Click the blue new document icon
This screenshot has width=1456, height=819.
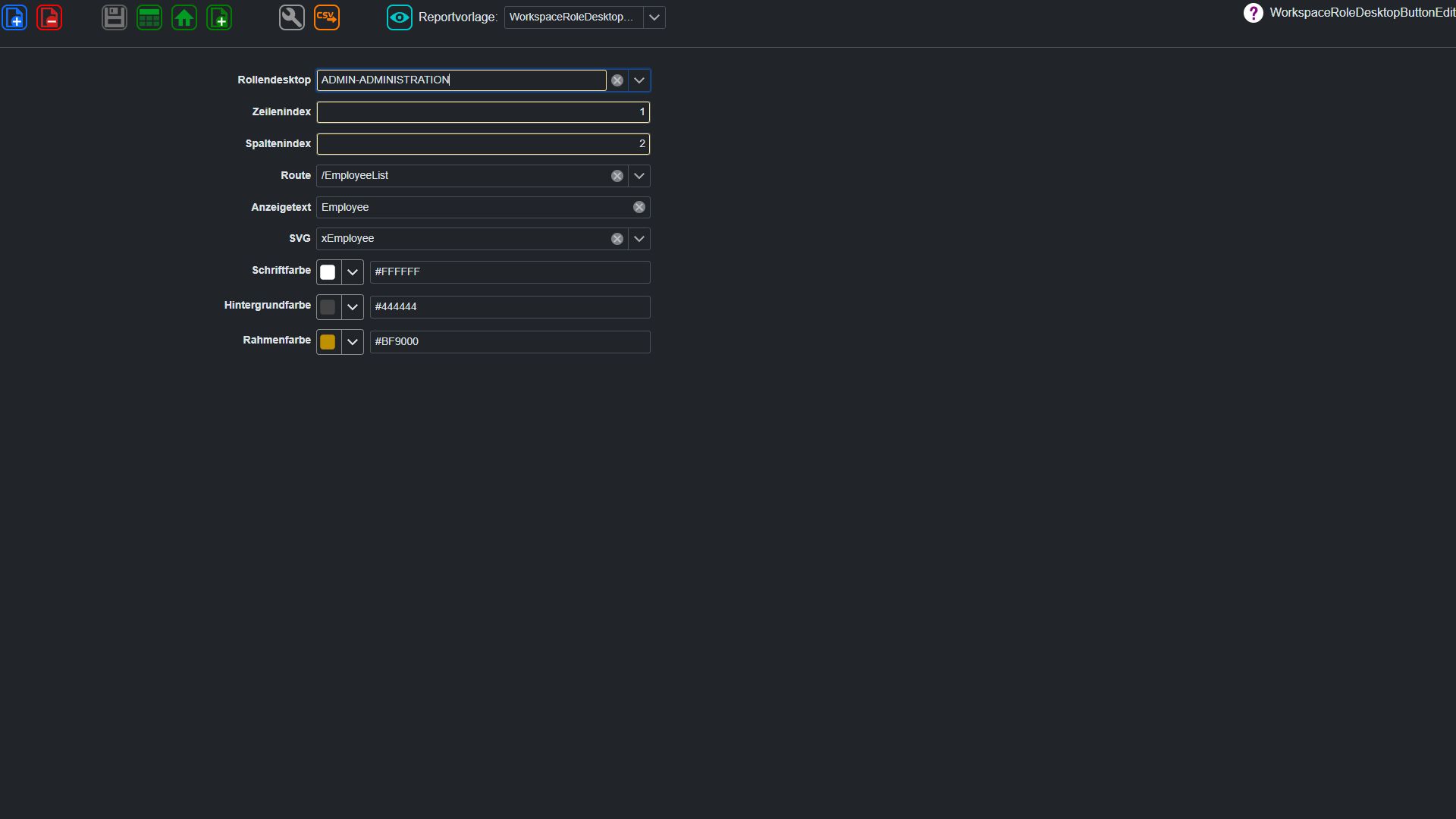click(x=14, y=17)
